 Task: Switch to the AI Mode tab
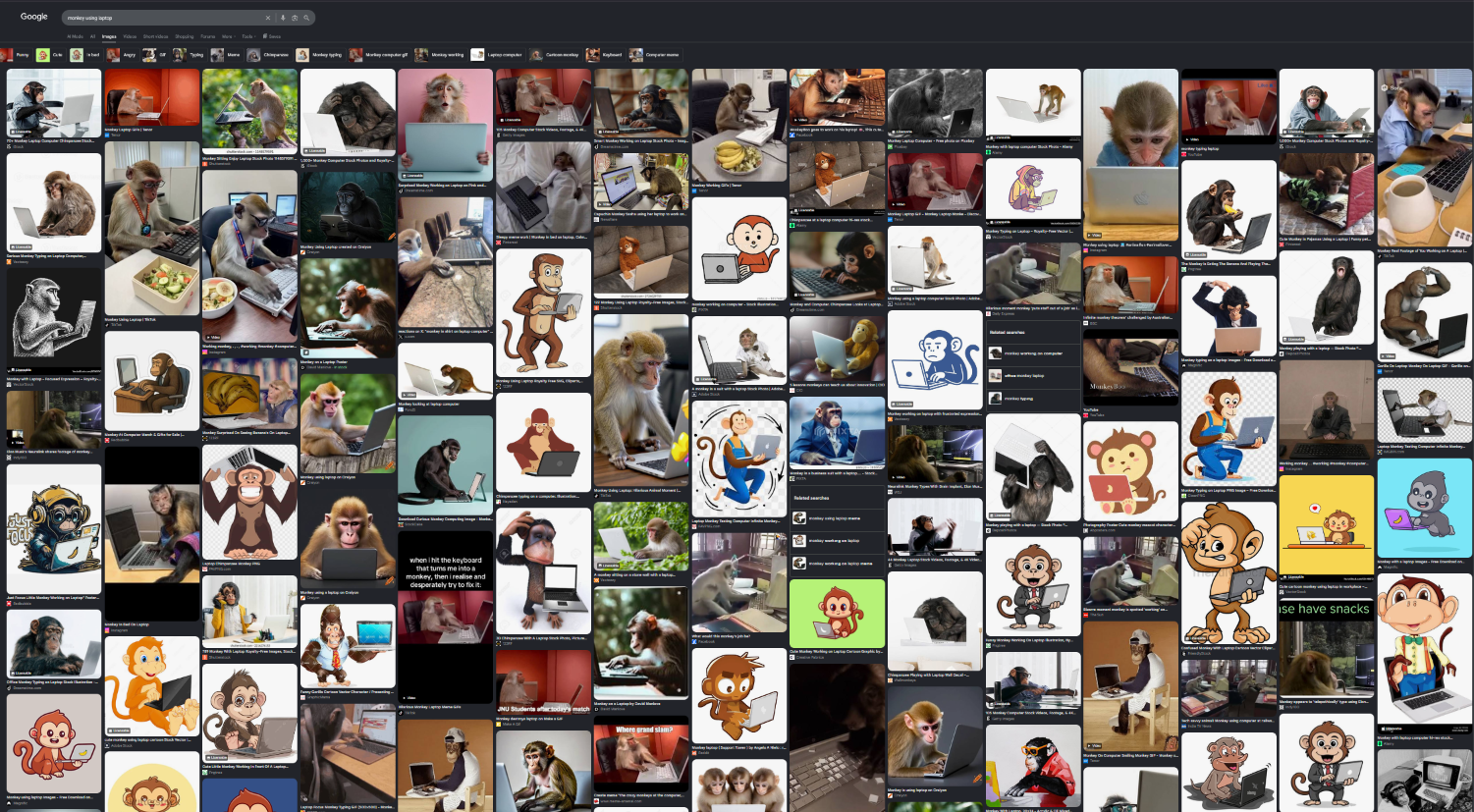click(x=76, y=36)
